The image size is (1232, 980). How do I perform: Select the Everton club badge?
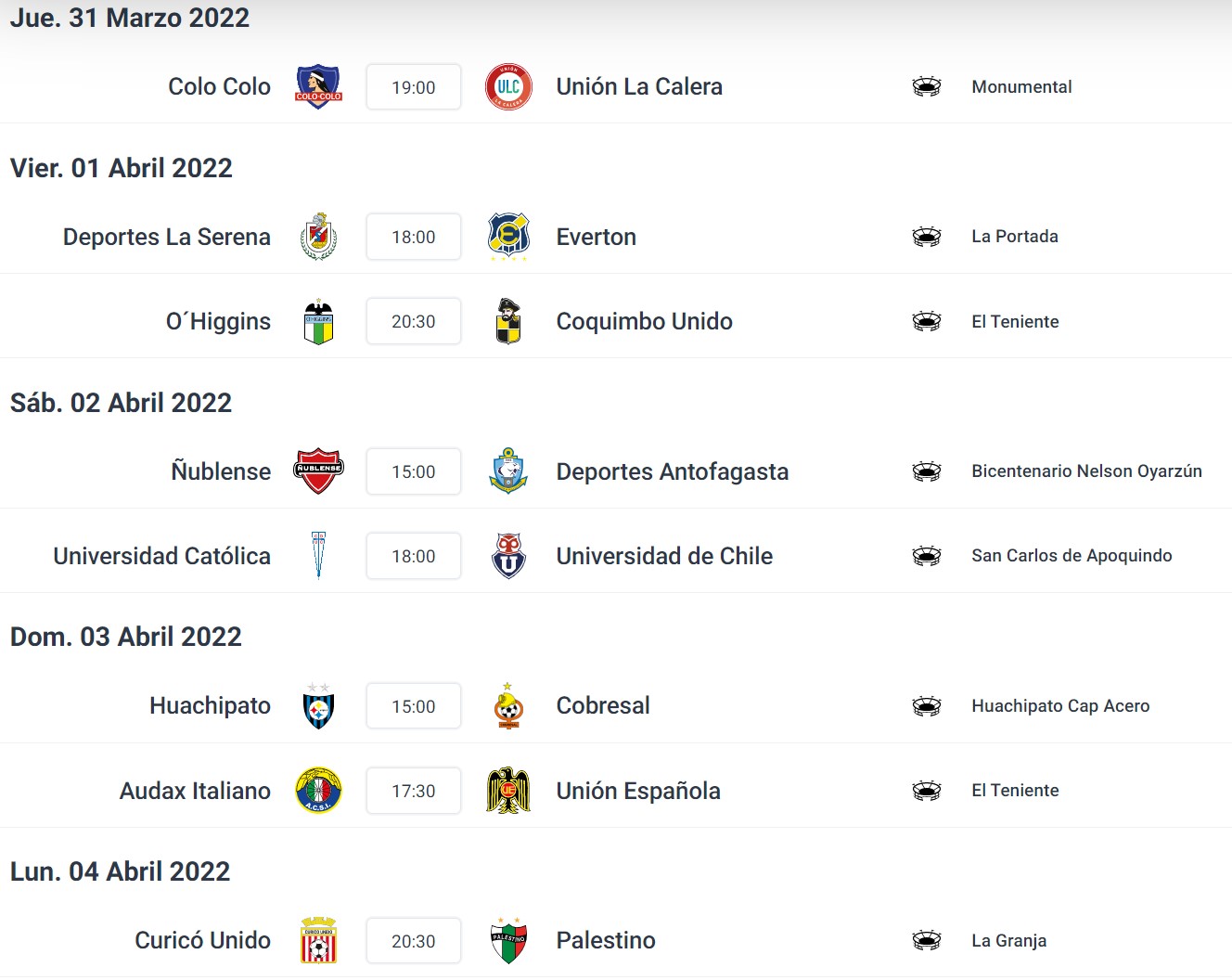tap(508, 237)
